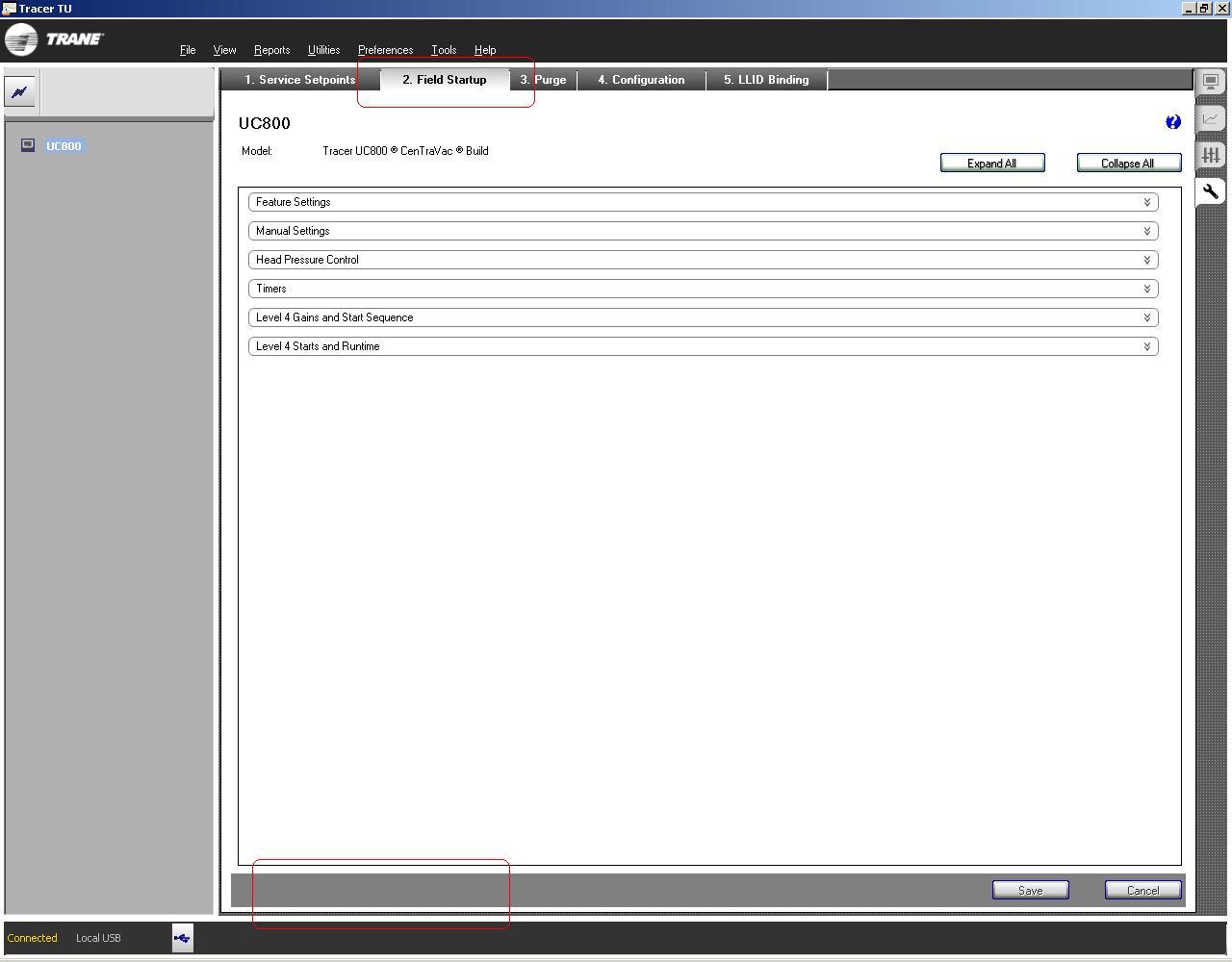The height and width of the screenshot is (962, 1232).
Task: Open the unit summary monitor icon
Action: click(x=1210, y=82)
